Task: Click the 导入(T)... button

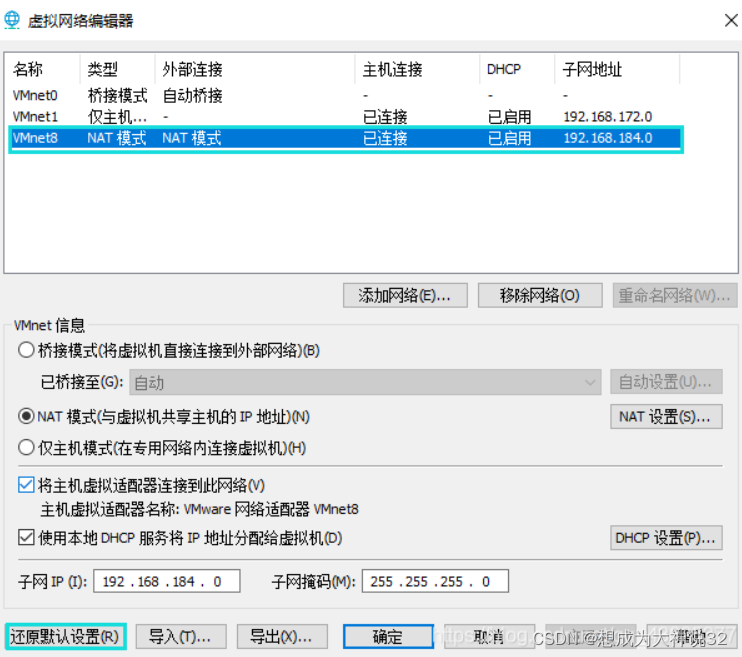Action: (181, 637)
